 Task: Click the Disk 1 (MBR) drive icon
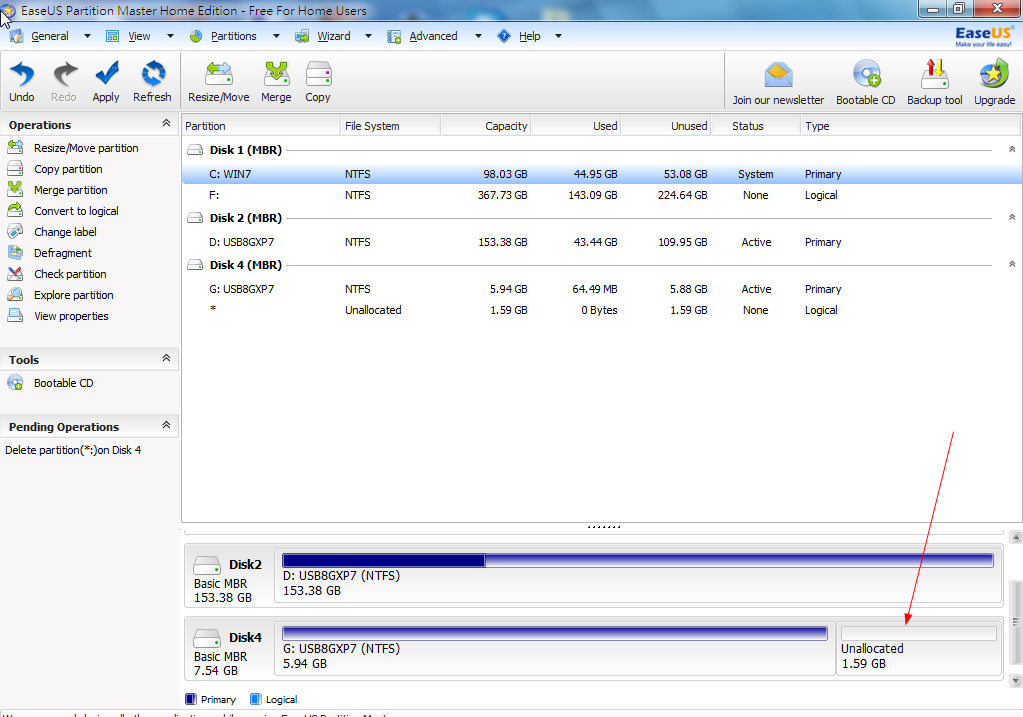point(195,150)
